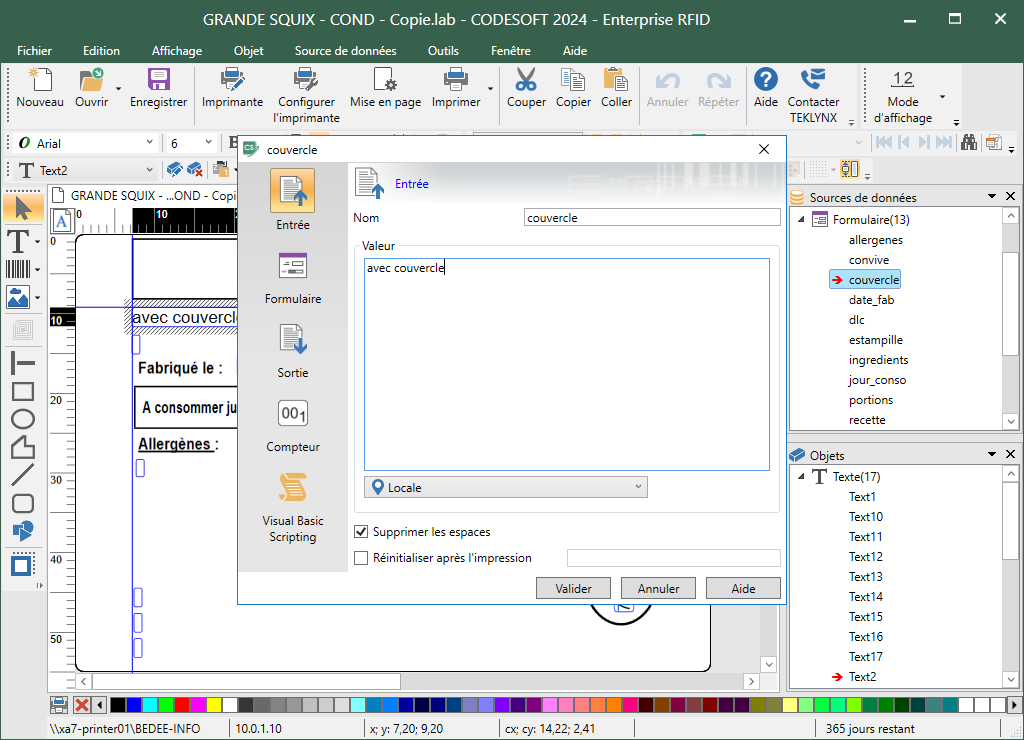
Task: Open the Source de données menu
Action: 346,51
